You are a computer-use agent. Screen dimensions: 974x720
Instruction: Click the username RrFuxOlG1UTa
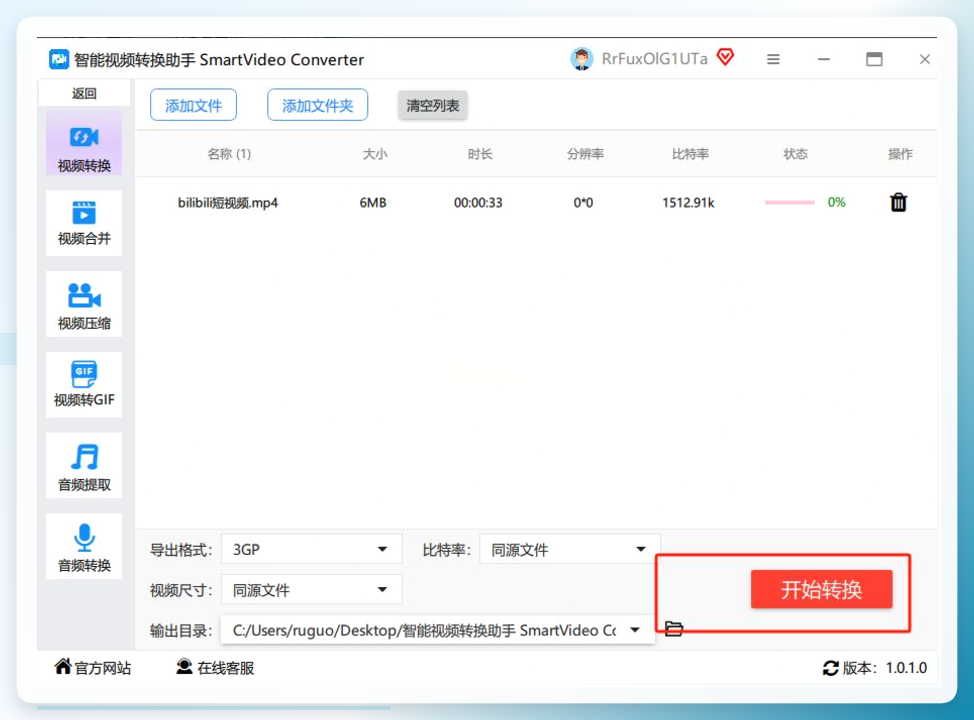[654, 59]
